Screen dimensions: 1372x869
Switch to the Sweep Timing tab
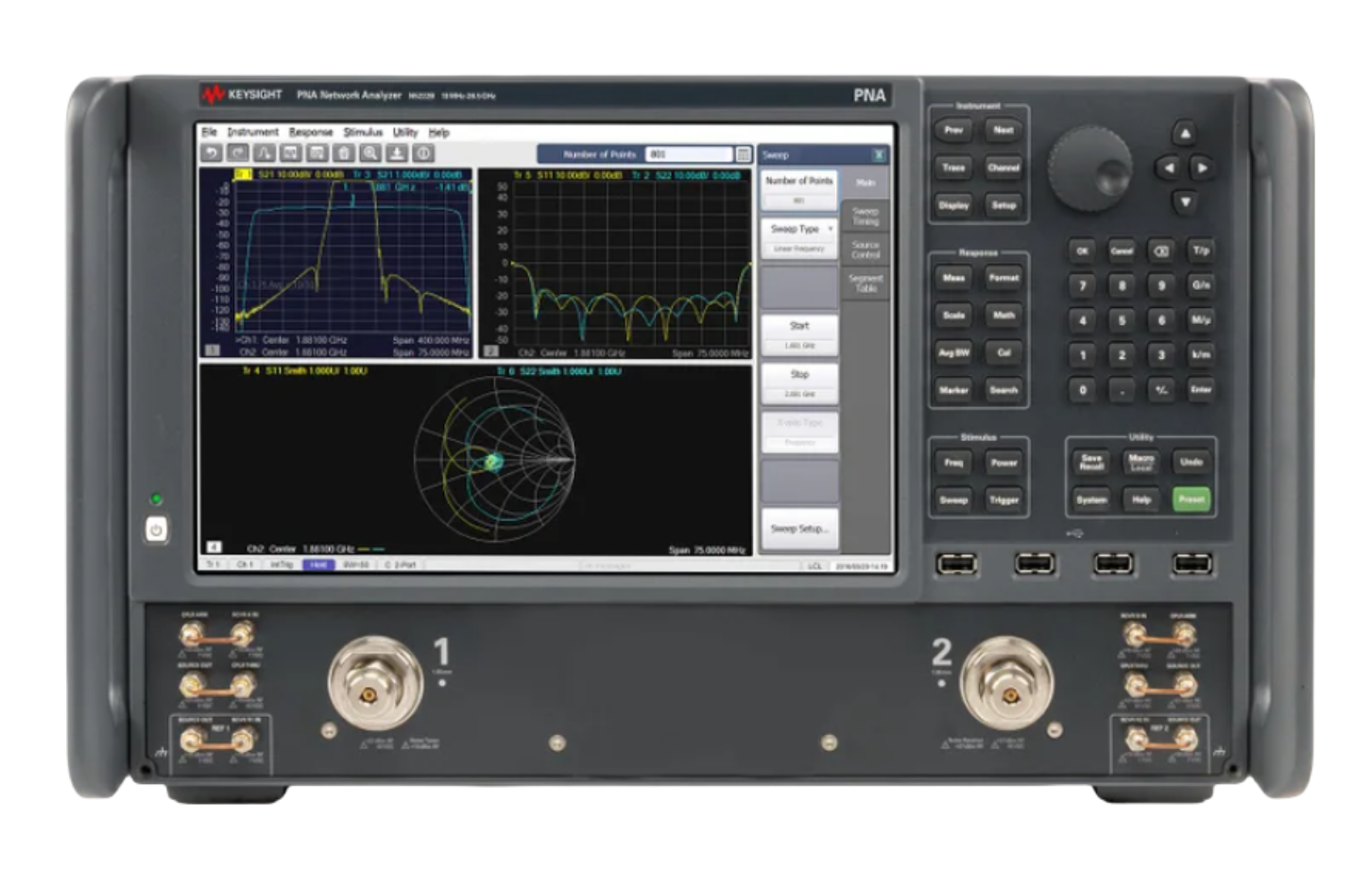[x=865, y=216]
